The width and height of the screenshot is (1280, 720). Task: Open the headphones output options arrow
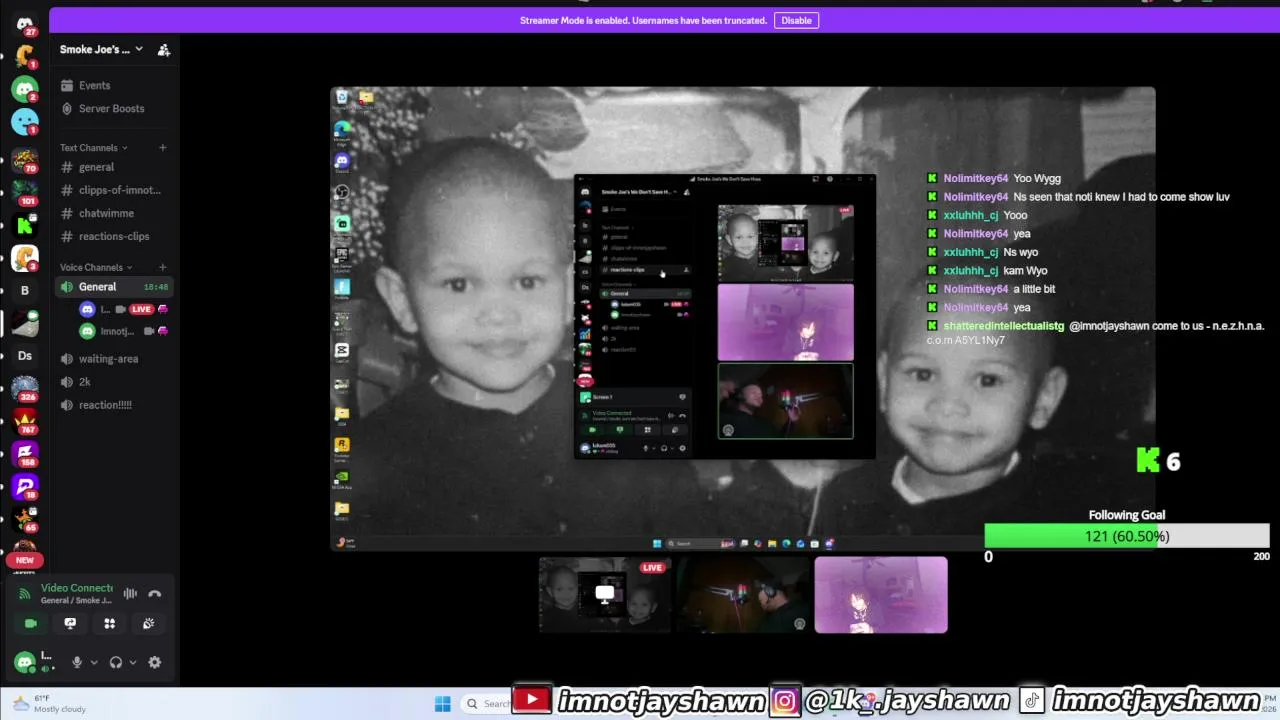(x=132, y=662)
